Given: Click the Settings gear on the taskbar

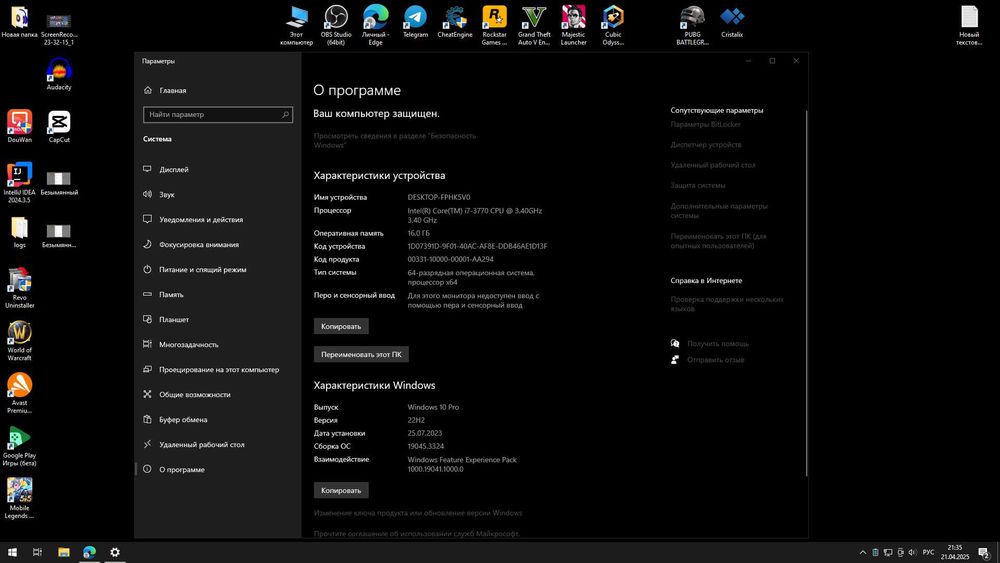Looking at the screenshot, I should (x=115, y=552).
